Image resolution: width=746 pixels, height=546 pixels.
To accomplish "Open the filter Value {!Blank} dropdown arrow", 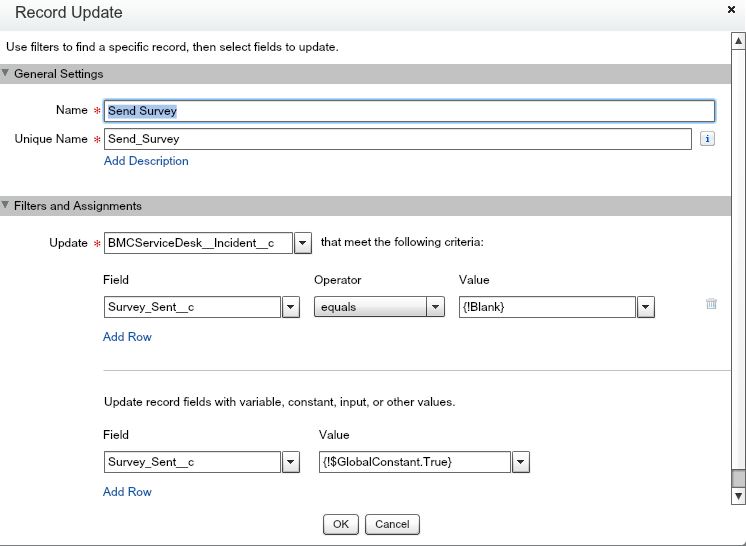I will [x=645, y=308].
